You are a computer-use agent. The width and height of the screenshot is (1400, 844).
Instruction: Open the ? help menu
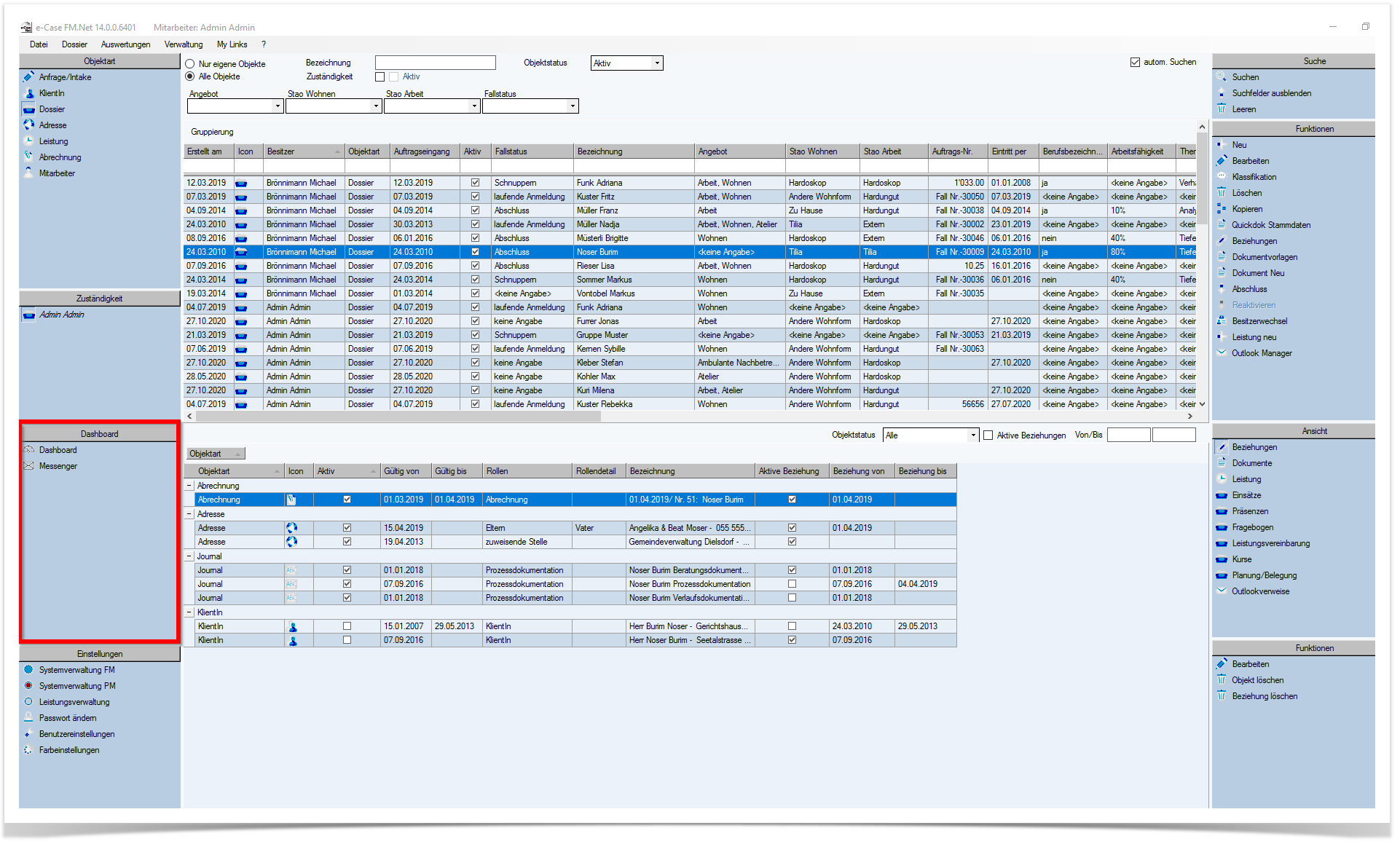pos(264,44)
